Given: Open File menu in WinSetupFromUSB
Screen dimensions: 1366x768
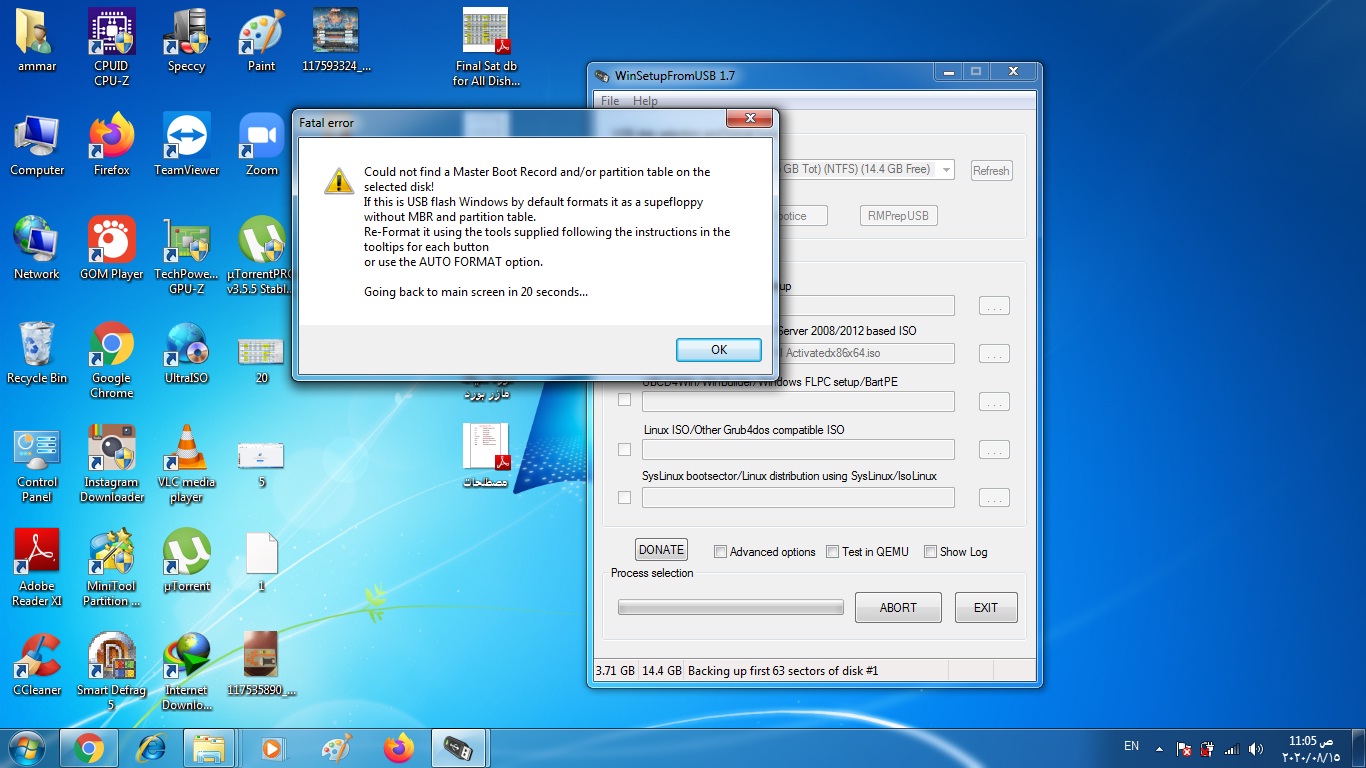Looking at the screenshot, I should click(610, 101).
